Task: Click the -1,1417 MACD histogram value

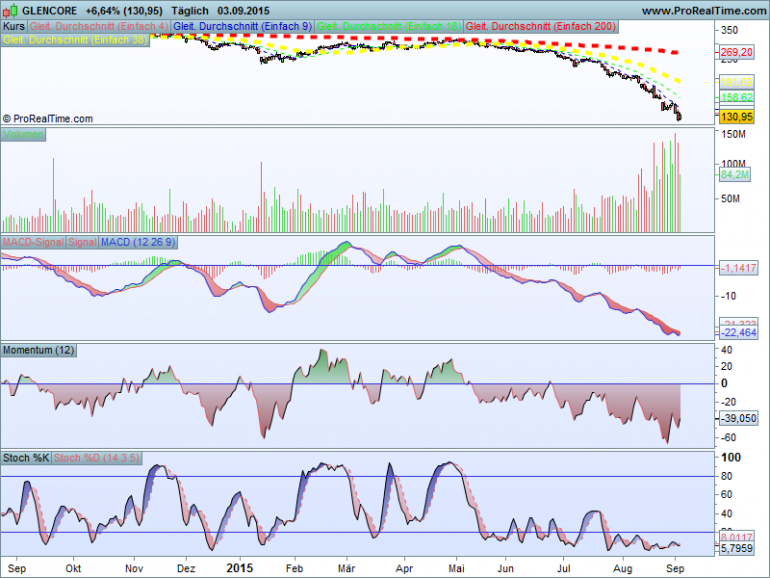Action: [738, 268]
